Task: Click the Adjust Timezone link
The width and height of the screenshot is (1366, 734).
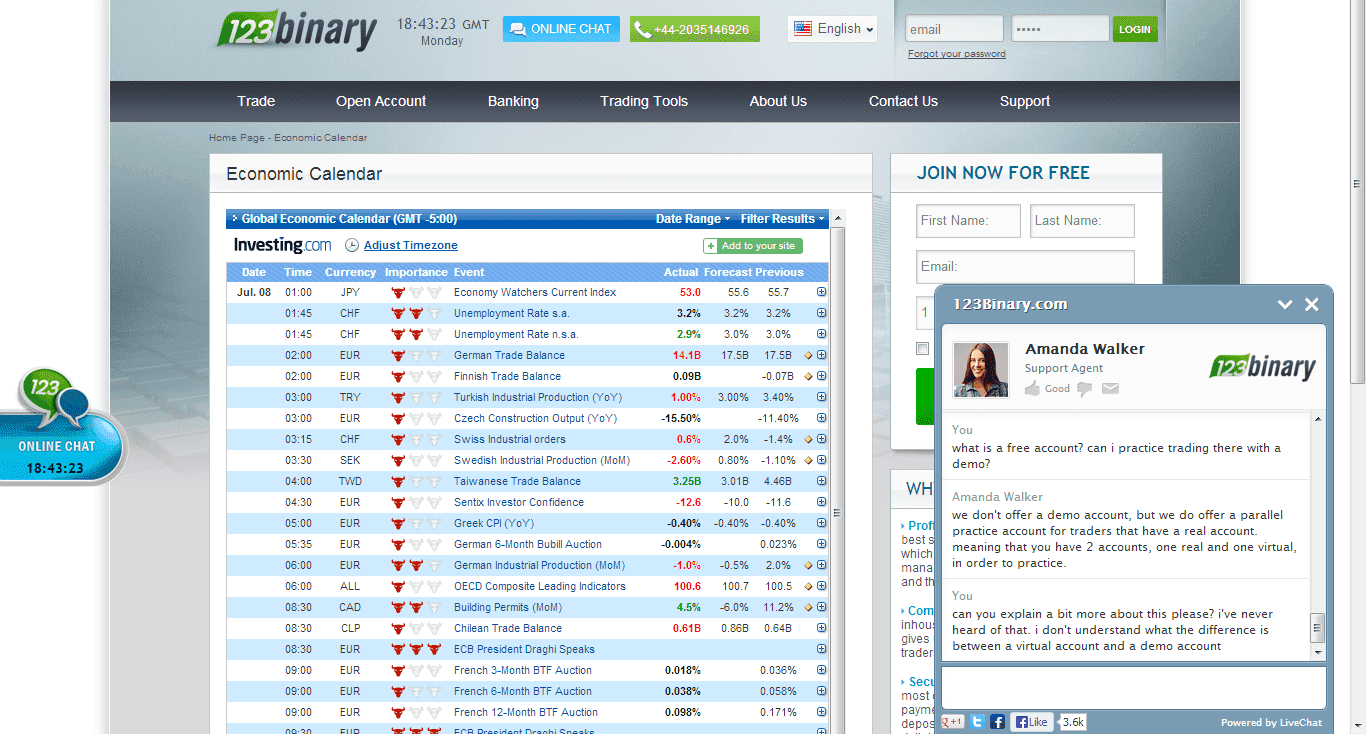Action: [x=411, y=245]
